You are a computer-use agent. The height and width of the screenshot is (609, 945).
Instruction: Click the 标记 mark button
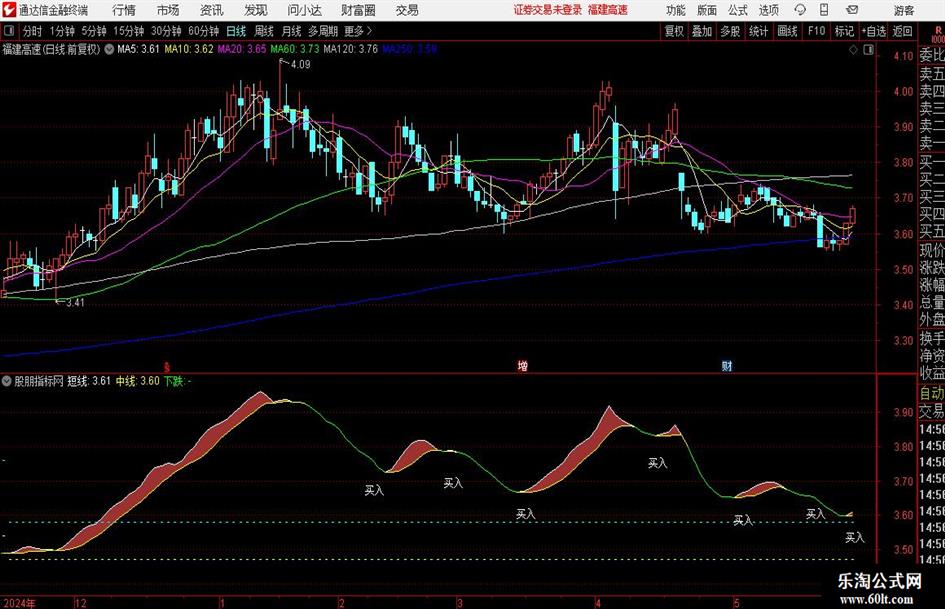click(x=844, y=31)
